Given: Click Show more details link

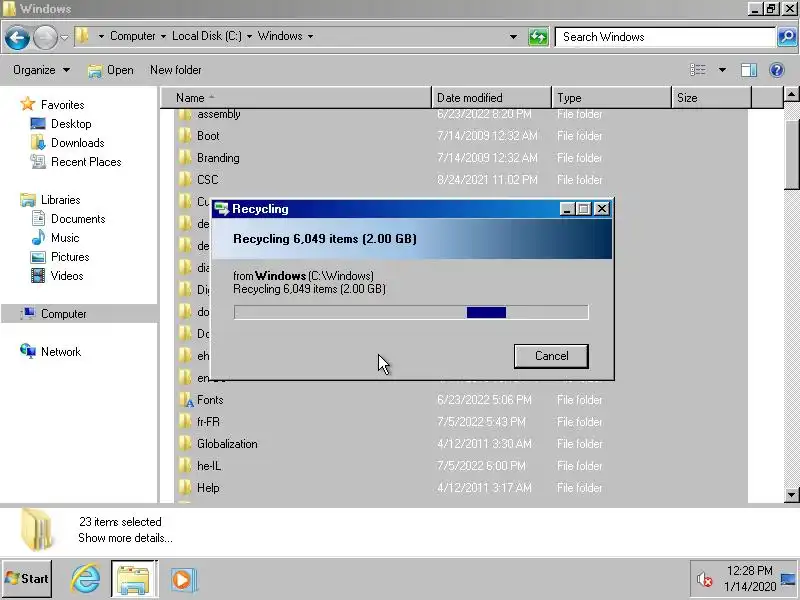Looking at the screenshot, I should pos(125,538).
